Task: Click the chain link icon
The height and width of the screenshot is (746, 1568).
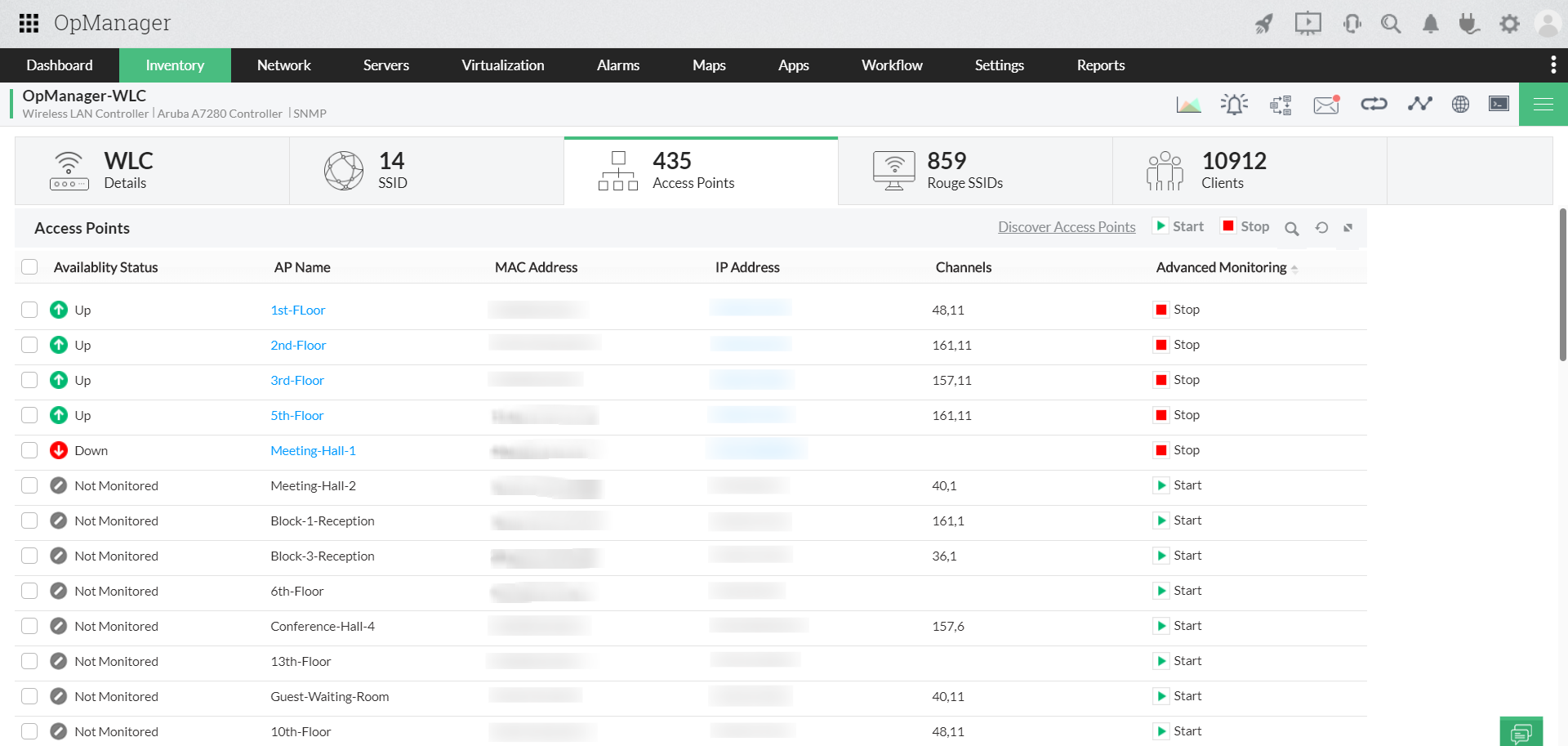Action: click(x=1374, y=104)
